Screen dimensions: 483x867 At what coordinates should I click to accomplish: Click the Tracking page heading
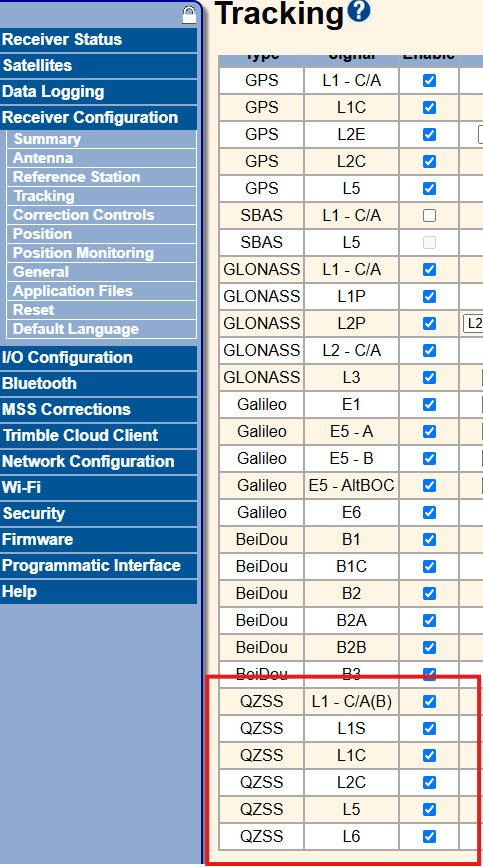point(280,13)
